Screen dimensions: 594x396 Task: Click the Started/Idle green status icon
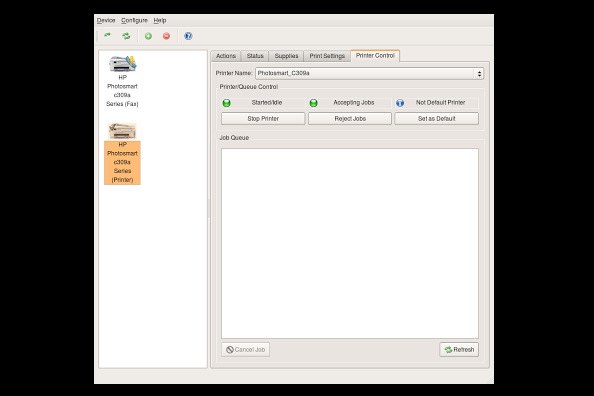click(x=227, y=103)
